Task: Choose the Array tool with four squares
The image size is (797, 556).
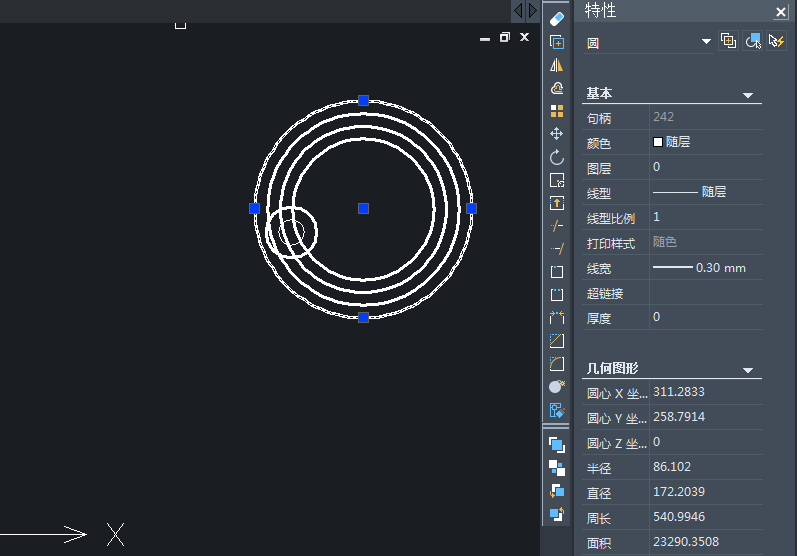Action: [557, 111]
